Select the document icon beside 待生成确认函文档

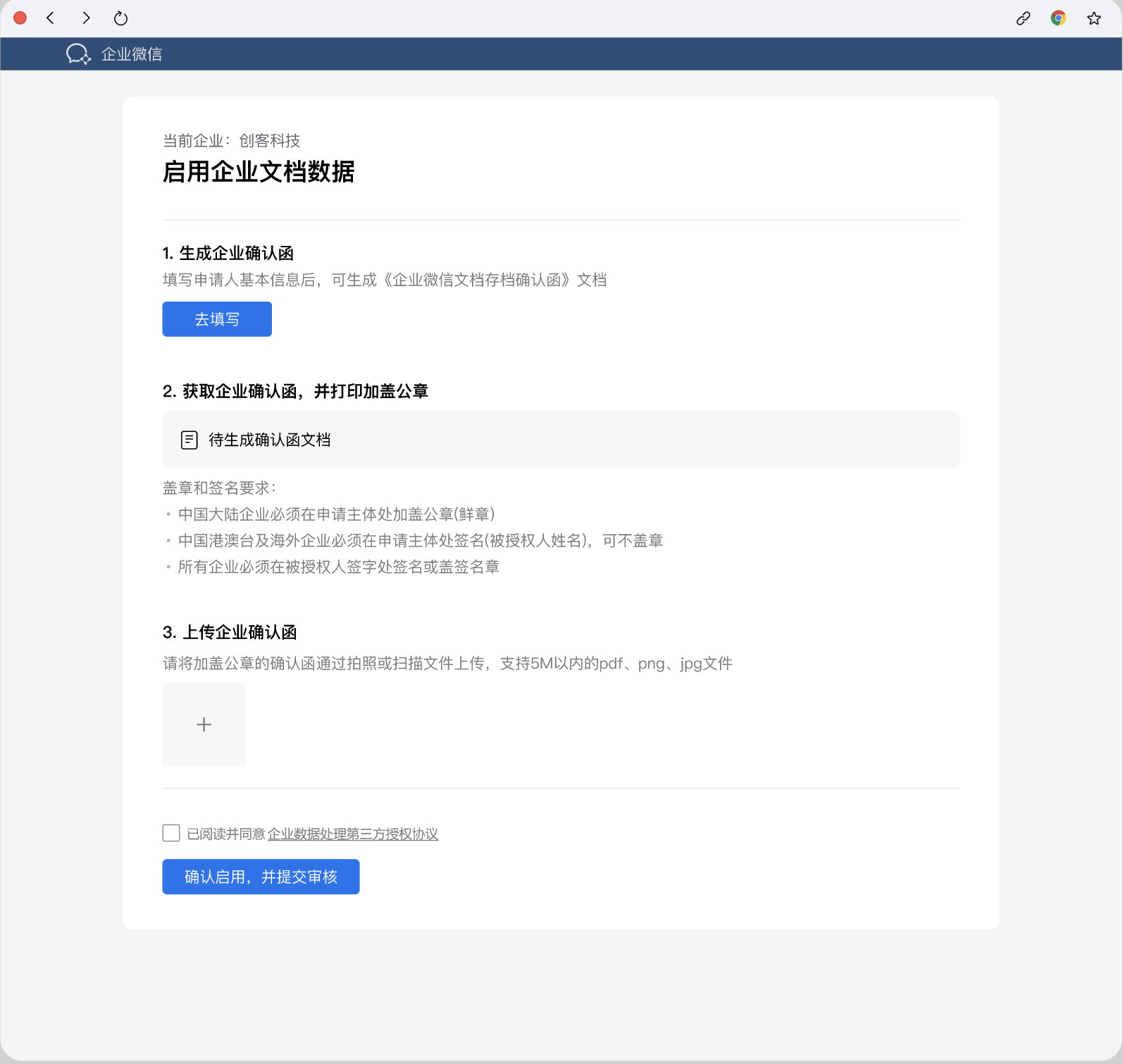click(x=189, y=440)
